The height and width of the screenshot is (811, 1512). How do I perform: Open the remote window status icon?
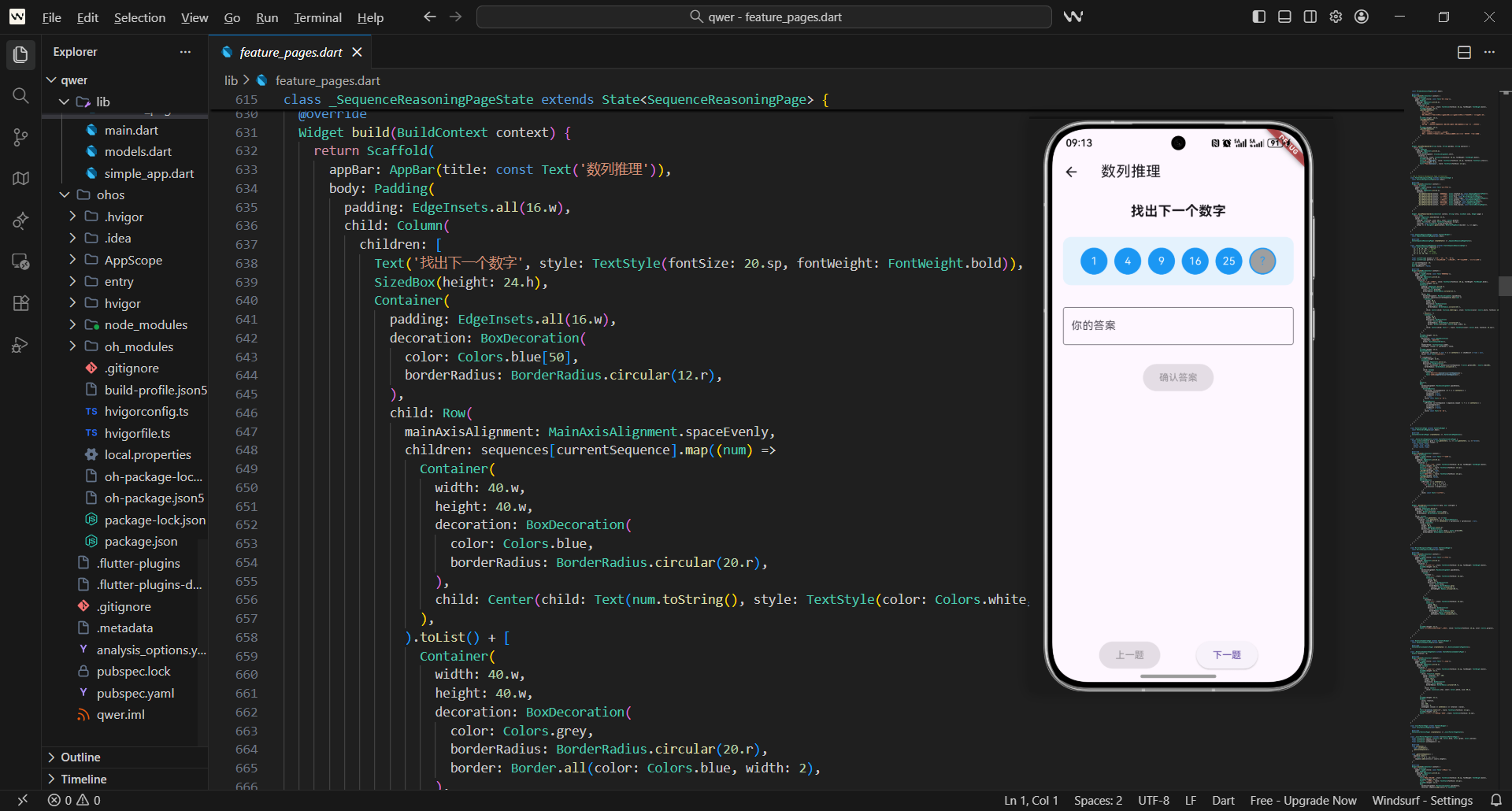click(x=22, y=800)
